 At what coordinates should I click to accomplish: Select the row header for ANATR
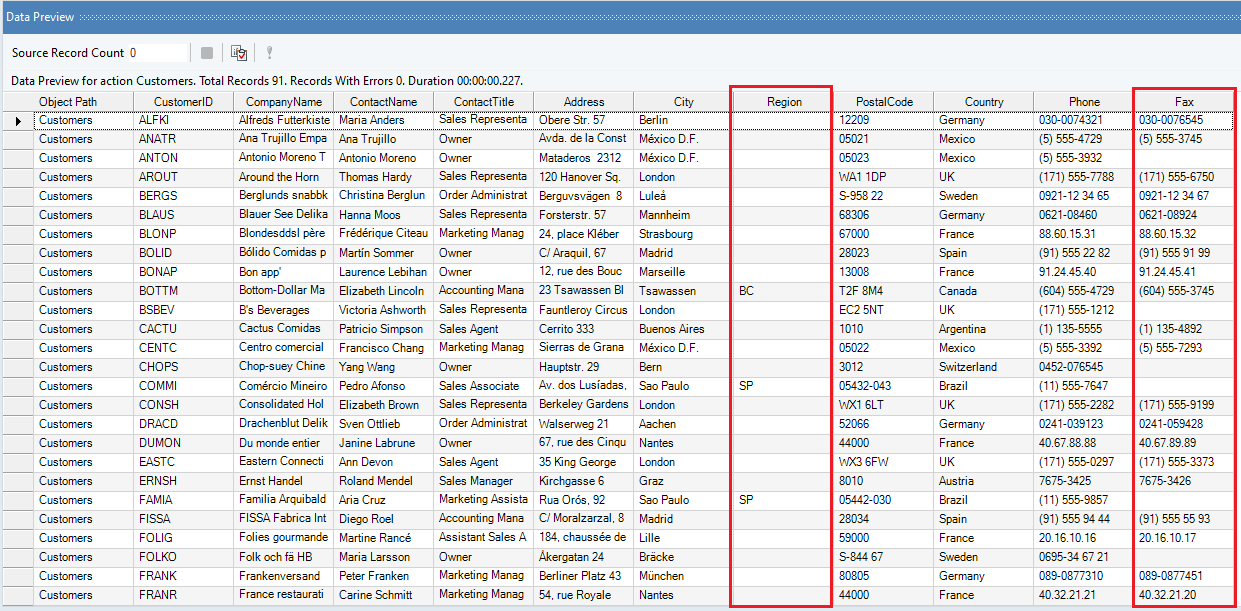18,139
